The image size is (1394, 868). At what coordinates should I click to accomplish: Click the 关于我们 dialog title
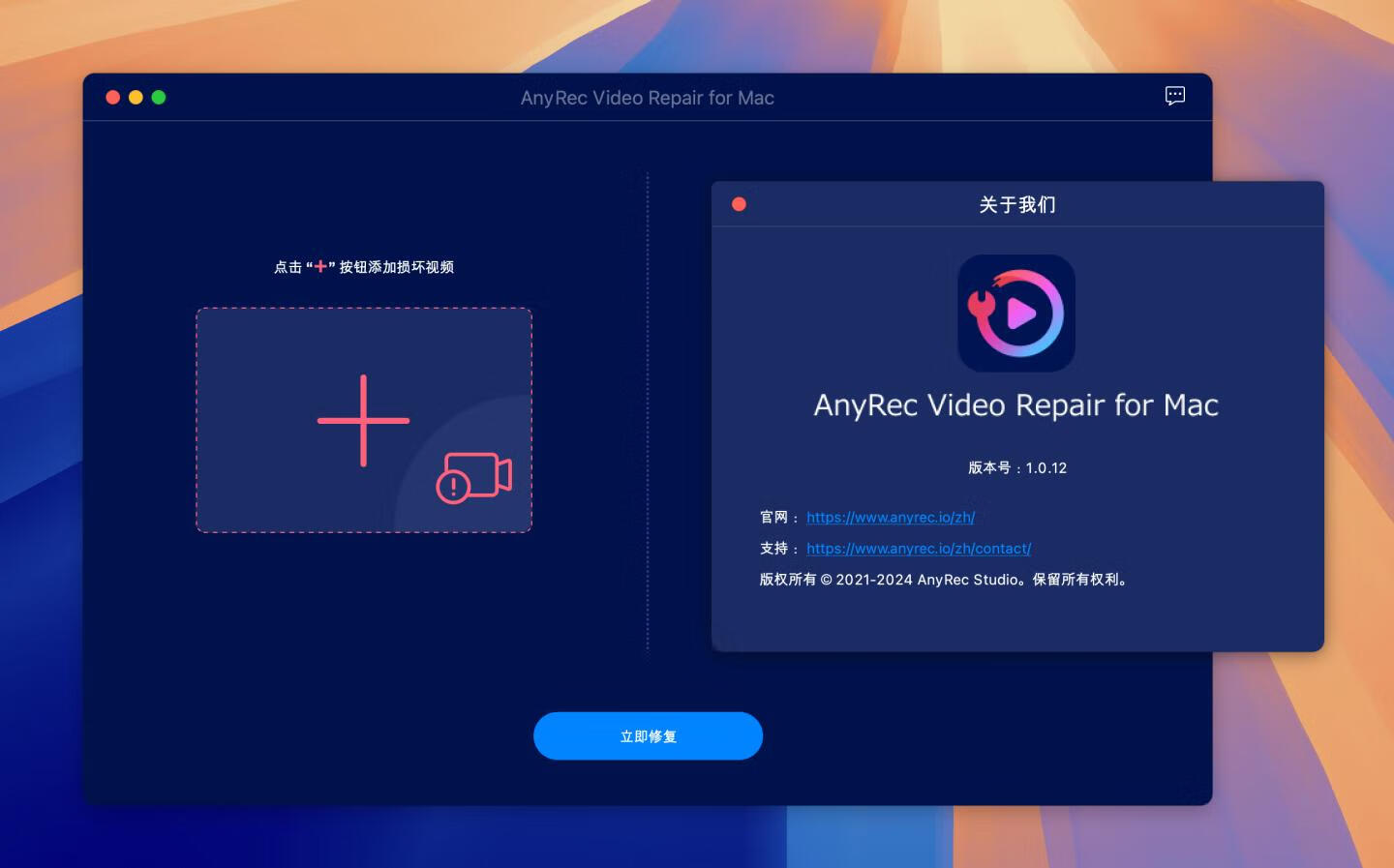[1017, 203]
